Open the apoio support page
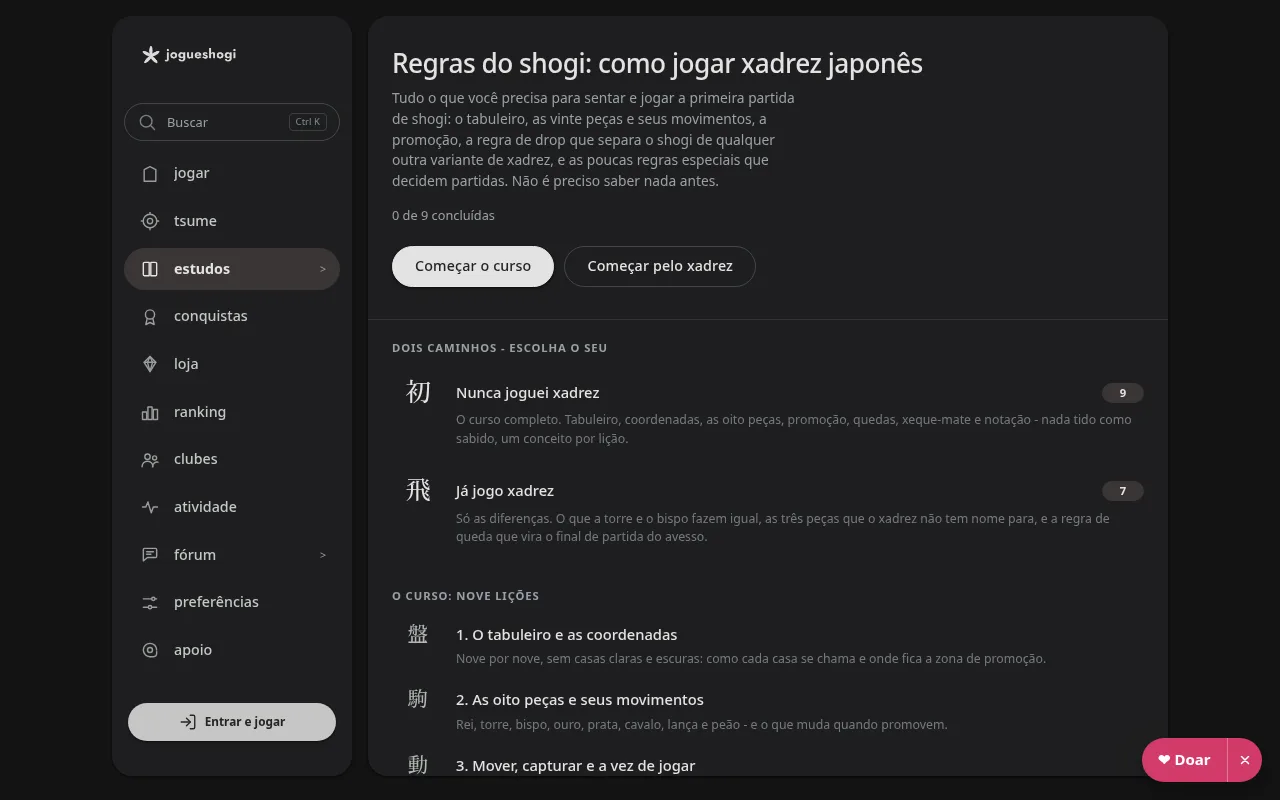Screen dimensions: 1280x800 (x=232, y=650)
